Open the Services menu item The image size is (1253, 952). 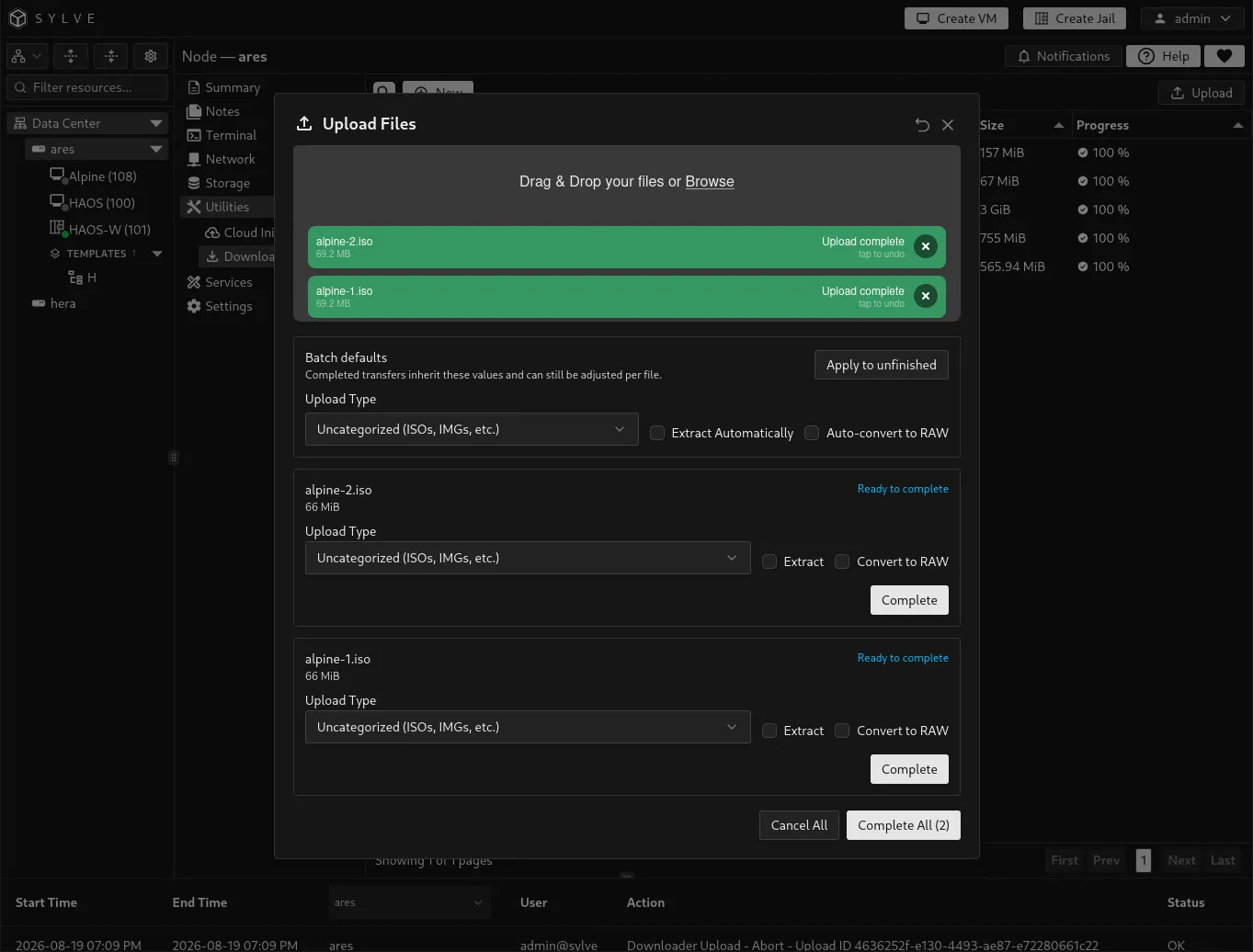[x=220, y=282]
